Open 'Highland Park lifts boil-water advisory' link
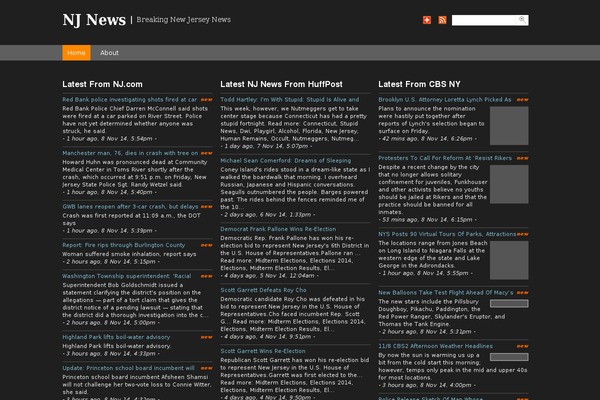Screen dimensions: 600x400 [116, 337]
